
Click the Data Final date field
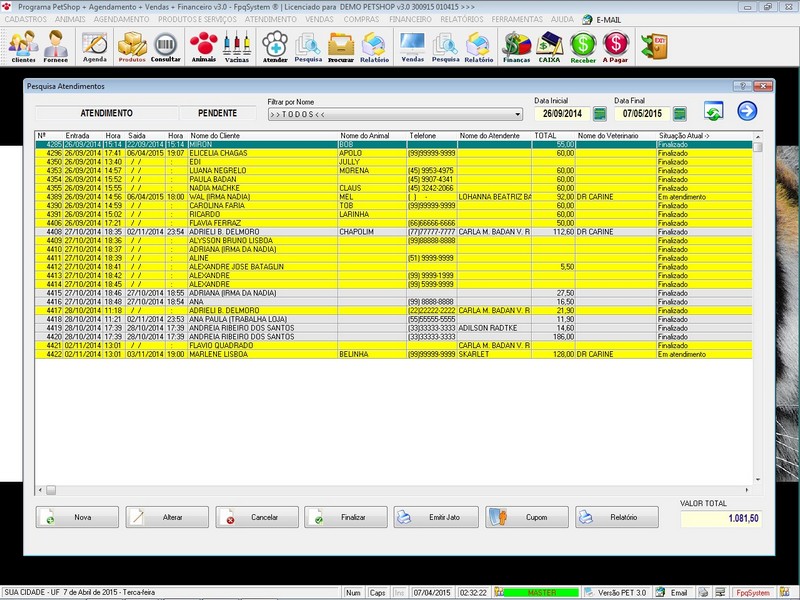[x=642, y=113]
